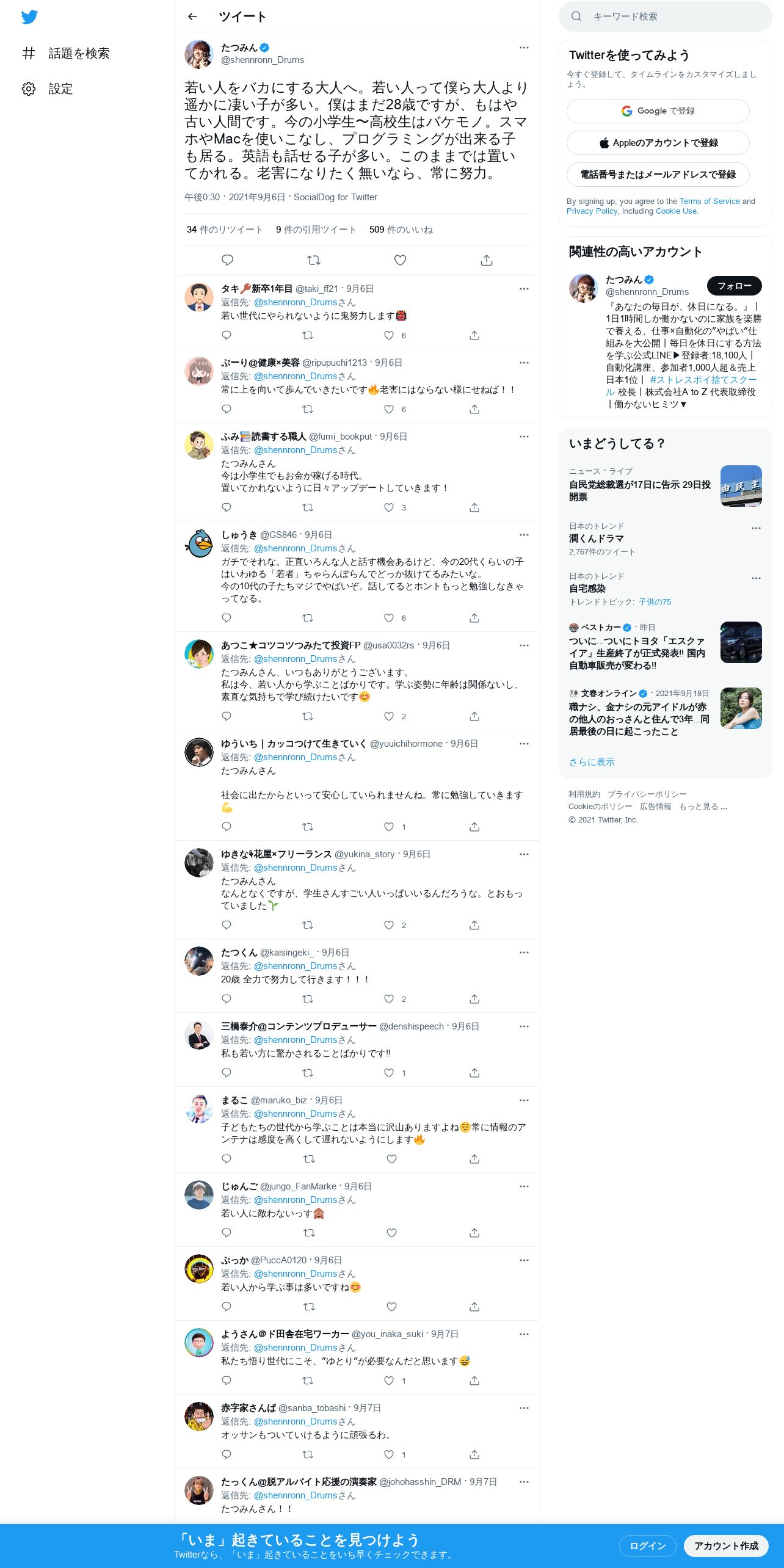Follow たつみん with フォロー button
The height and width of the screenshot is (1568, 784).
point(734,286)
